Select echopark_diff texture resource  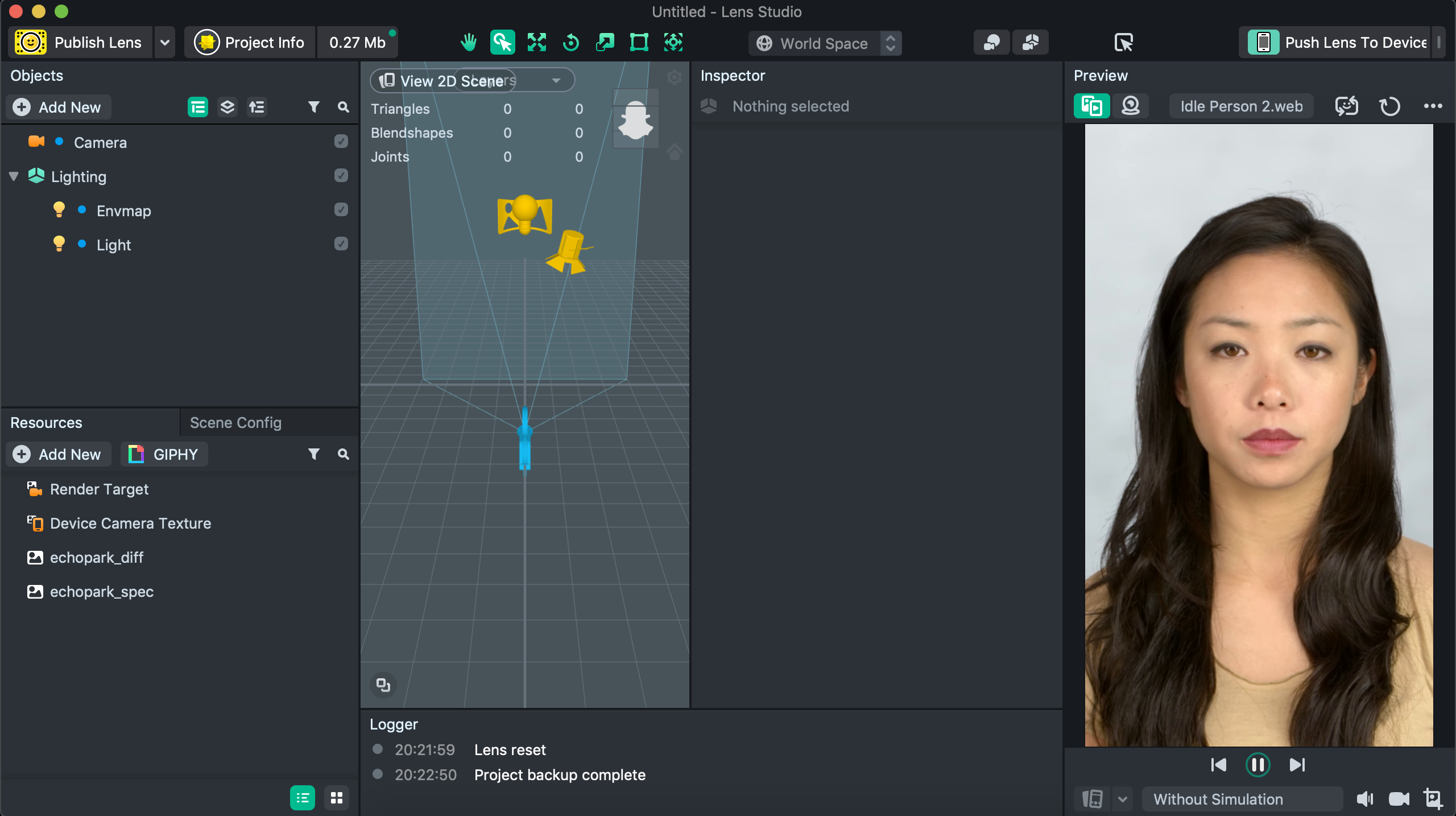point(97,558)
